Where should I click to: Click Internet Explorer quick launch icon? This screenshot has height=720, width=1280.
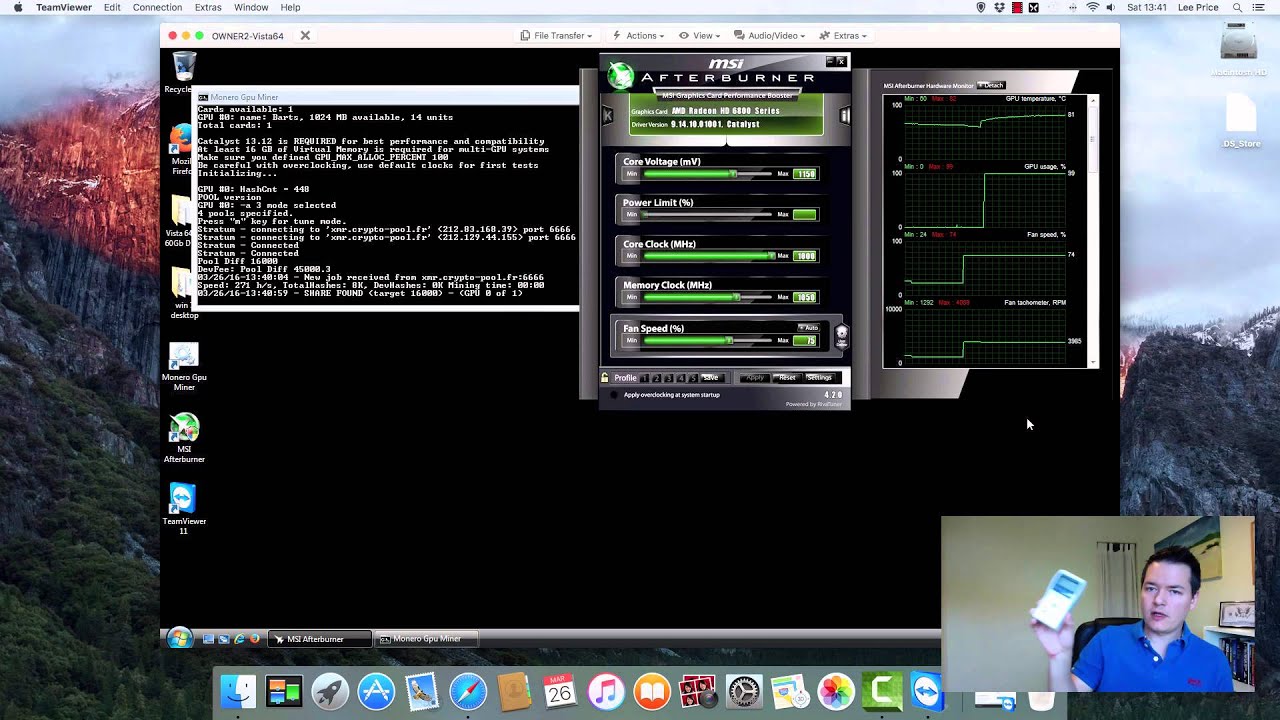(239, 639)
